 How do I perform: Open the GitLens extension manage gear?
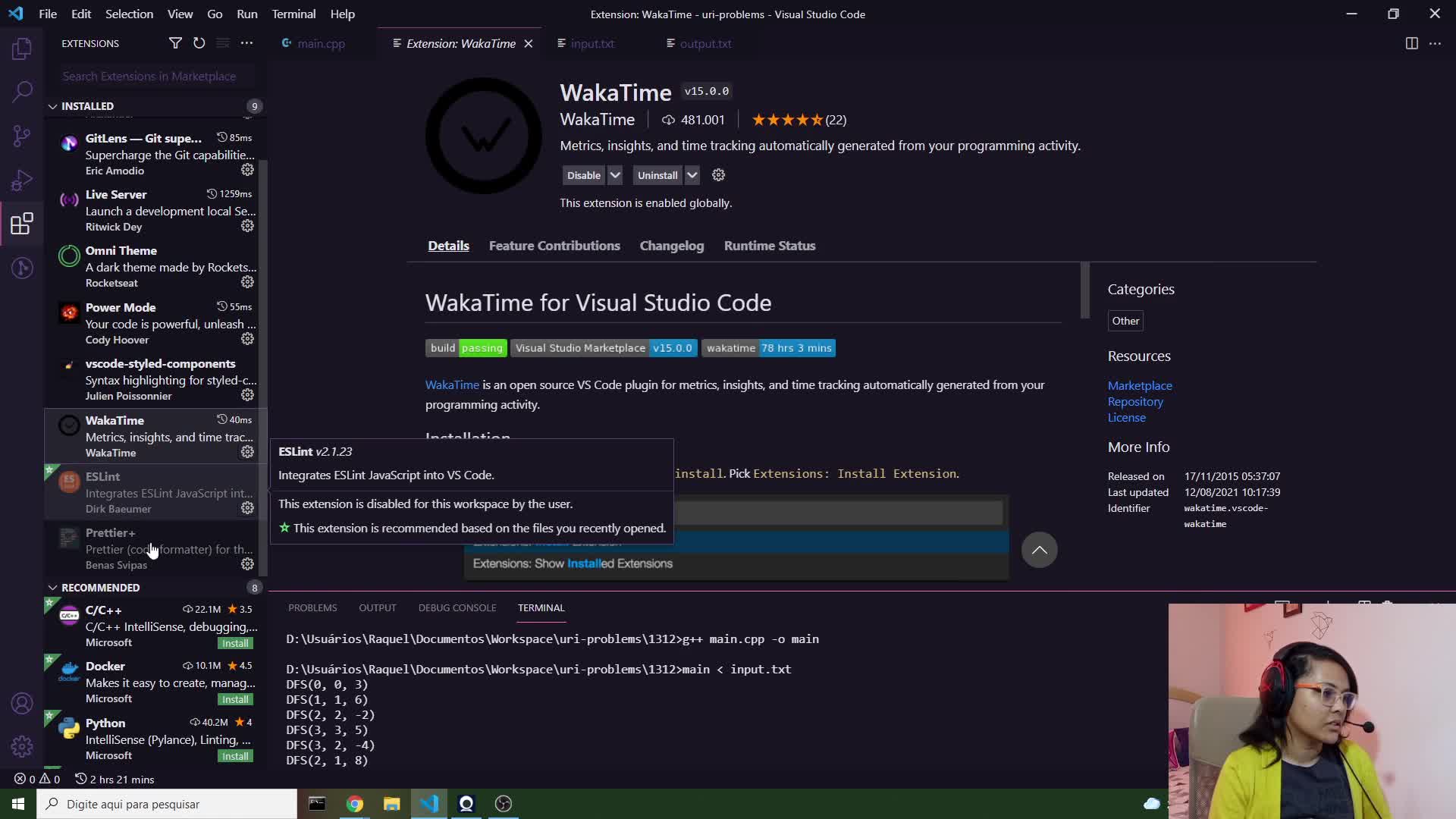point(247,170)
